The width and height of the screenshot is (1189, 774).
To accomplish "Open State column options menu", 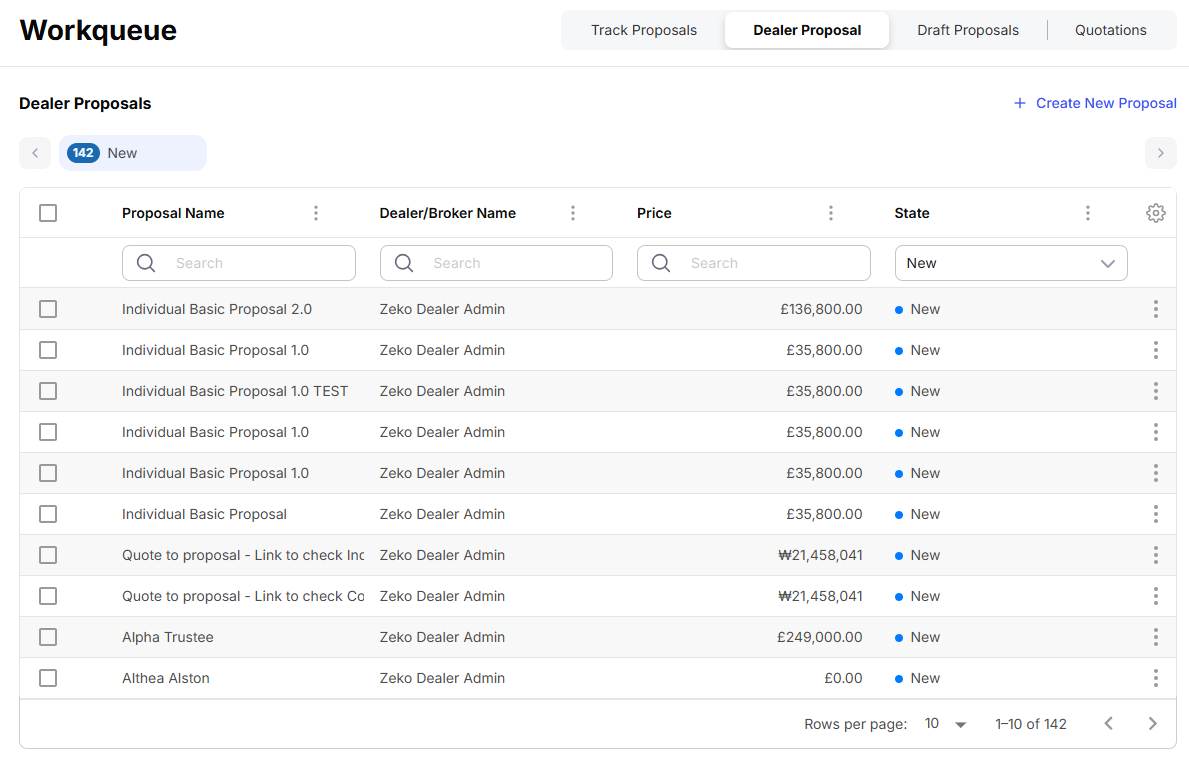I will (1088, 213).
